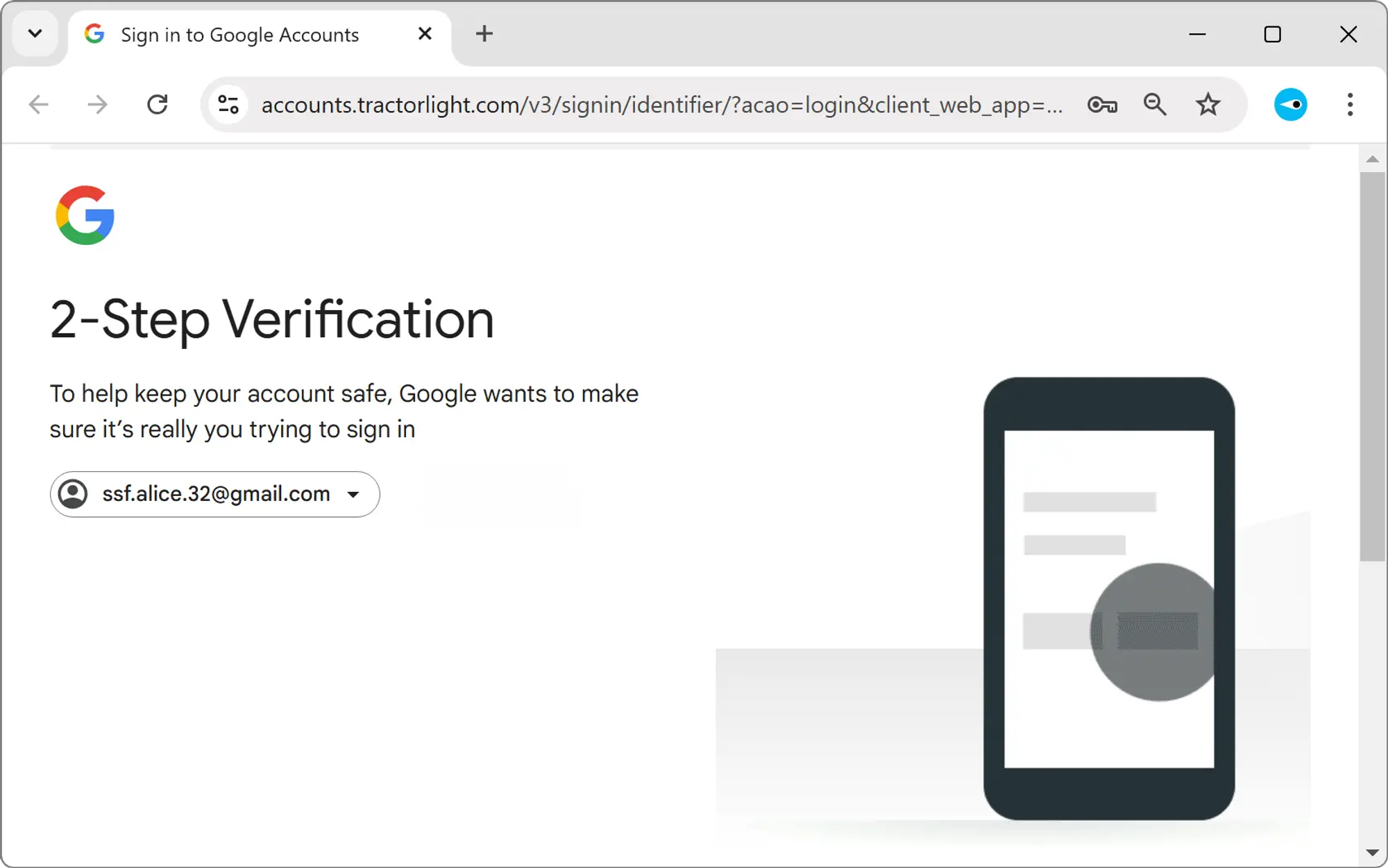The width and height of the screenshot is (1388, 868).
Task: Click the account avatar in email chip
Action: (x=73, y=494)
